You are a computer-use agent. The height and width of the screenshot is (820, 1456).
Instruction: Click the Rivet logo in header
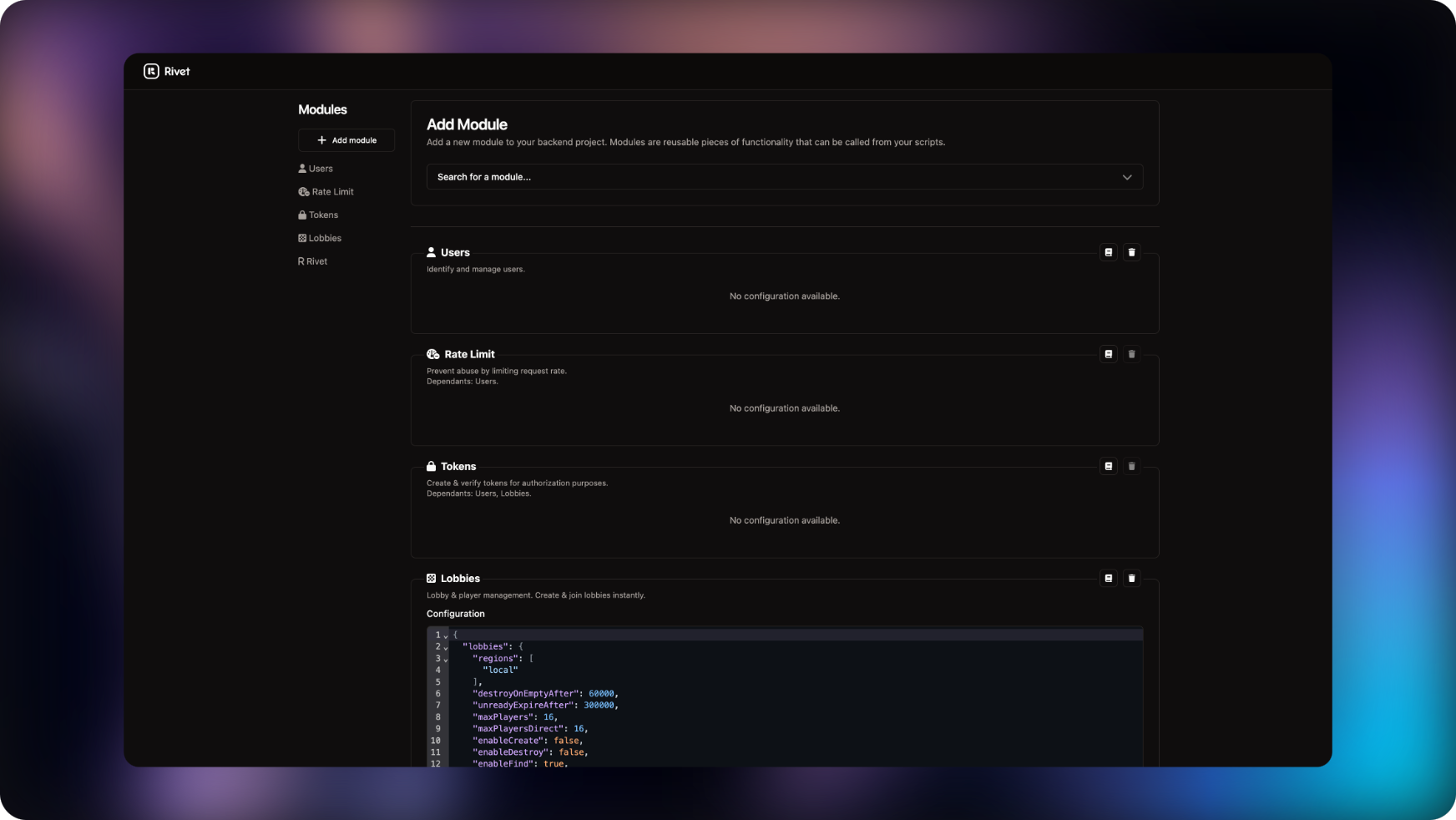[167, 72]
